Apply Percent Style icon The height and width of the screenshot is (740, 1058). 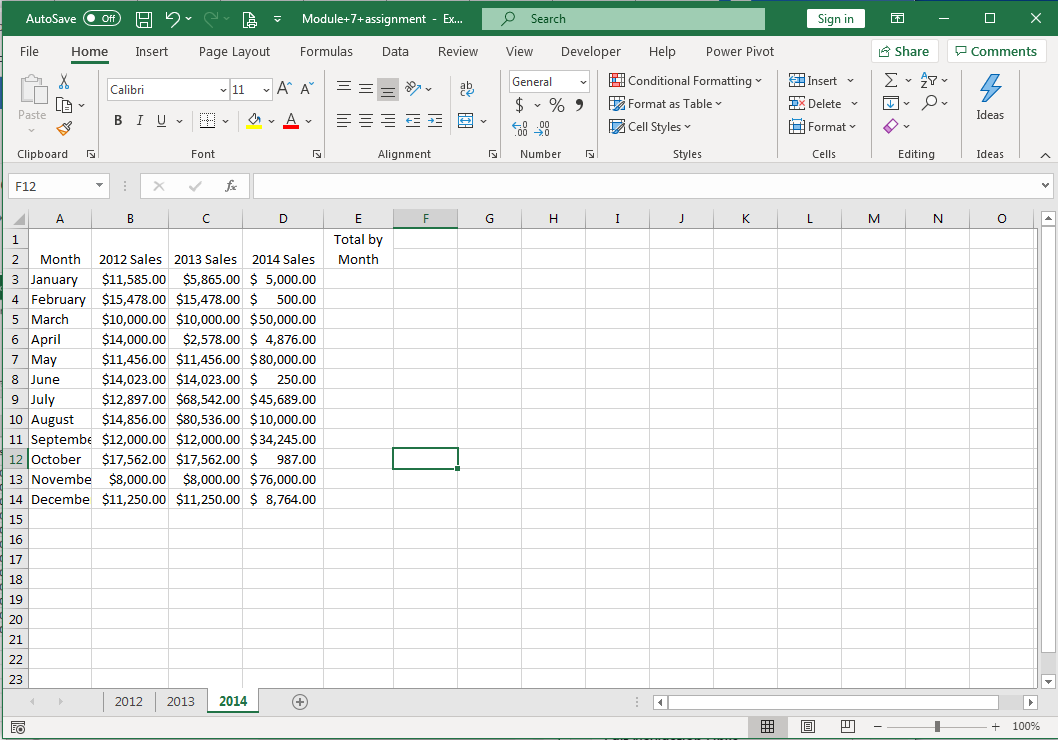coord(557,105)
